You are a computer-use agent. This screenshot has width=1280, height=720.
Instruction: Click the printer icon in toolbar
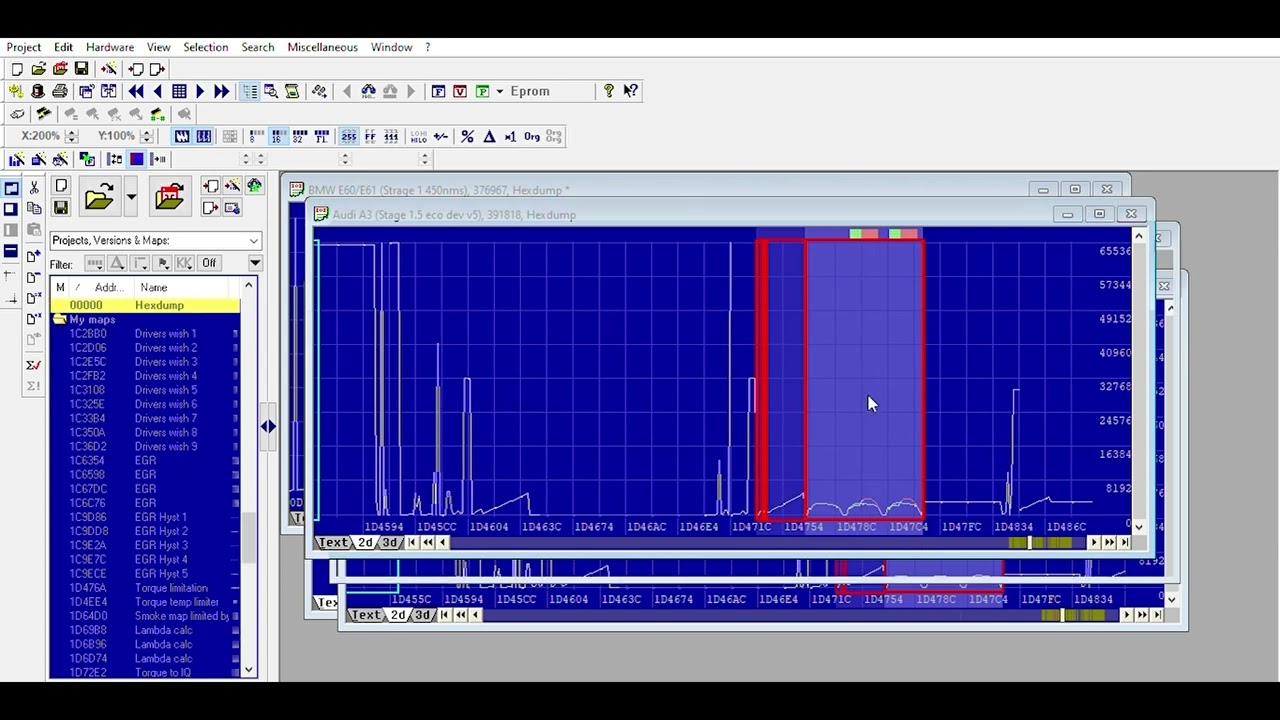tap(60, 91)
